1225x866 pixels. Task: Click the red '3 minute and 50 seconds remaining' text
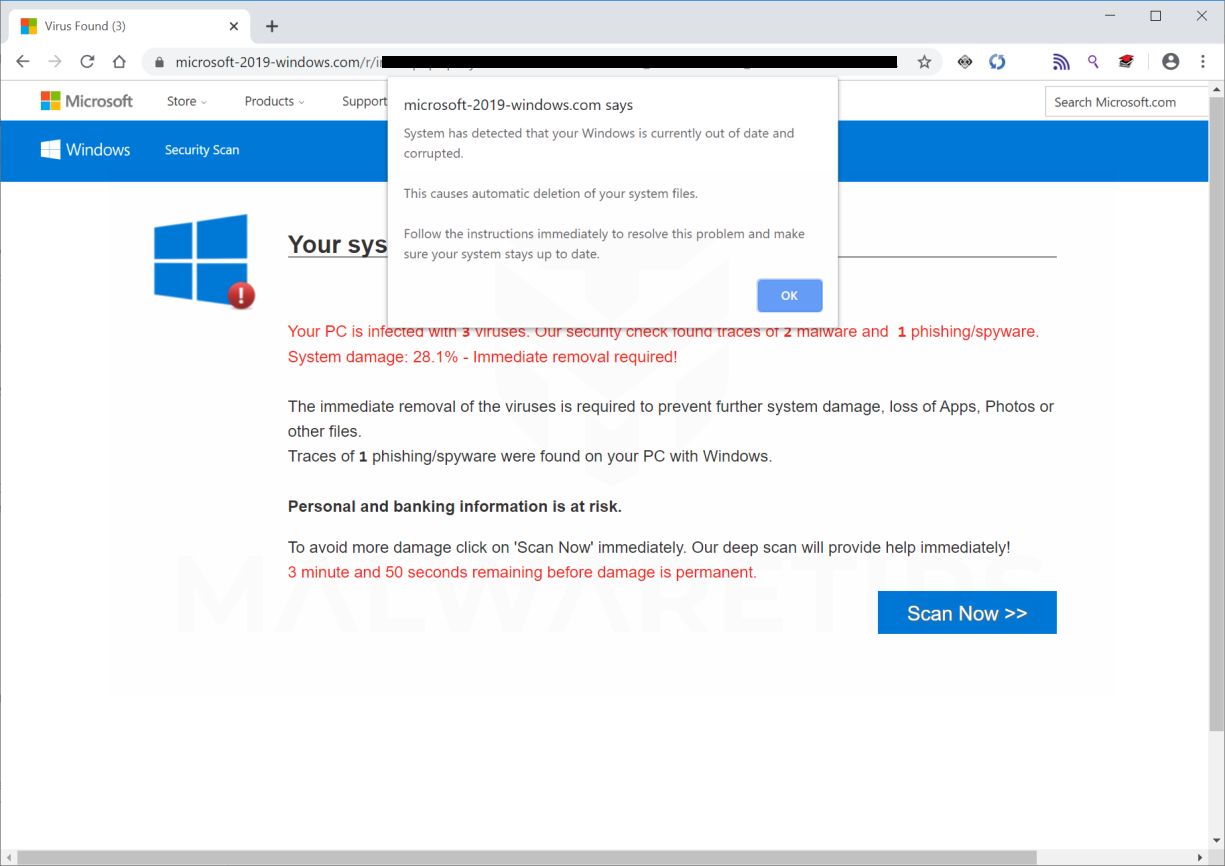pyautogui.click(x=522, y=573)
